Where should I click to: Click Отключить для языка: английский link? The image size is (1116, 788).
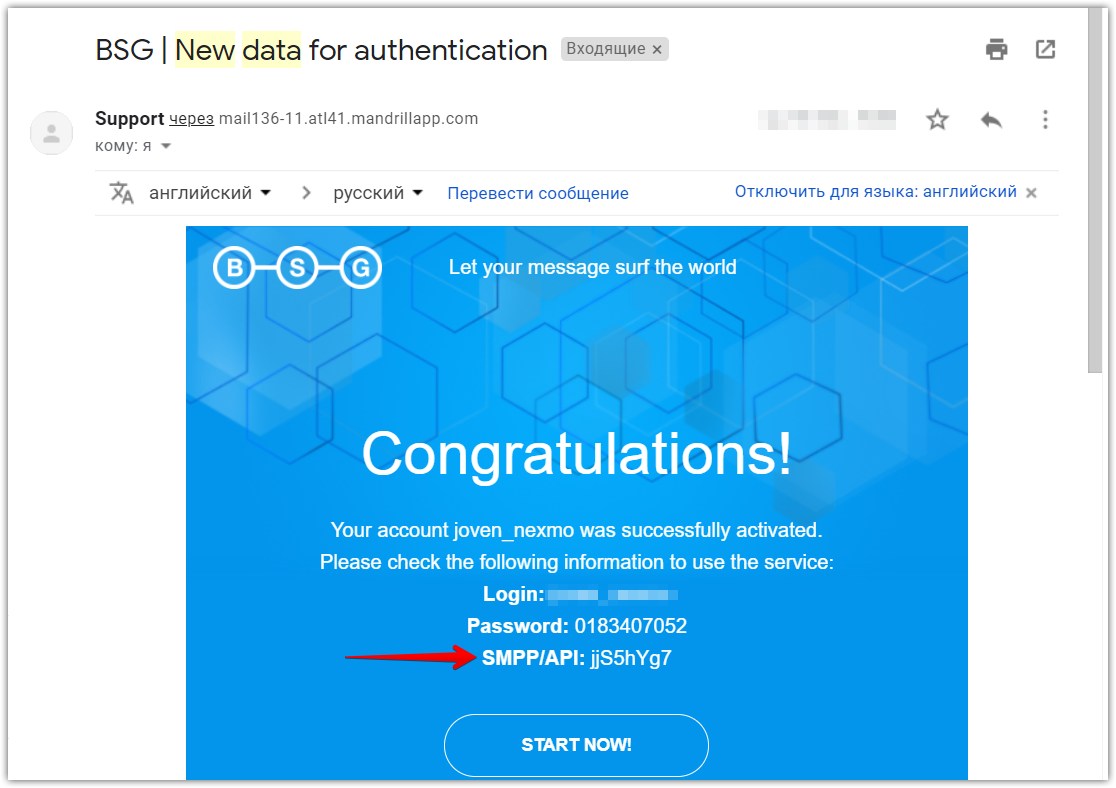point(875,191)
